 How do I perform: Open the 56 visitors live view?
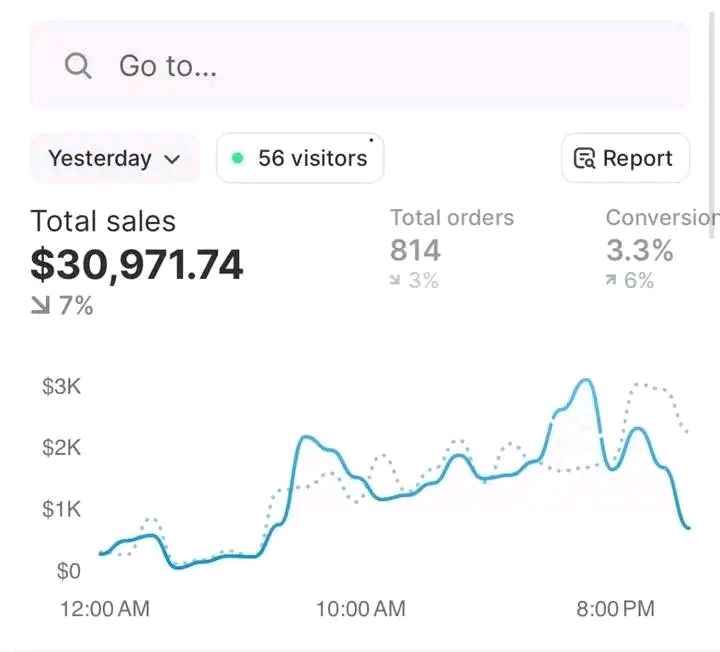tap(300, 158)
